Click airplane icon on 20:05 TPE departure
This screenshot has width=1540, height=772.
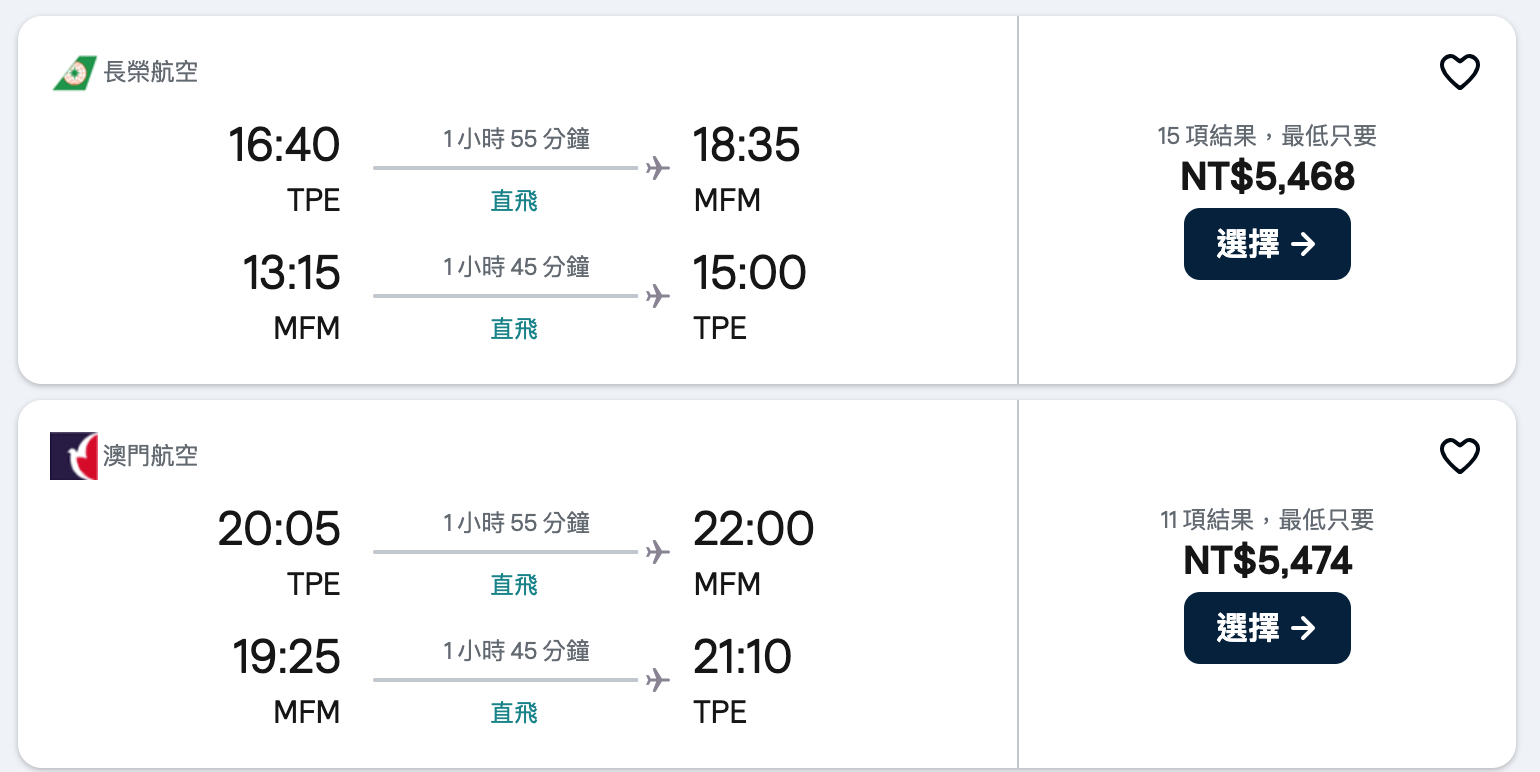pos(657,552)
